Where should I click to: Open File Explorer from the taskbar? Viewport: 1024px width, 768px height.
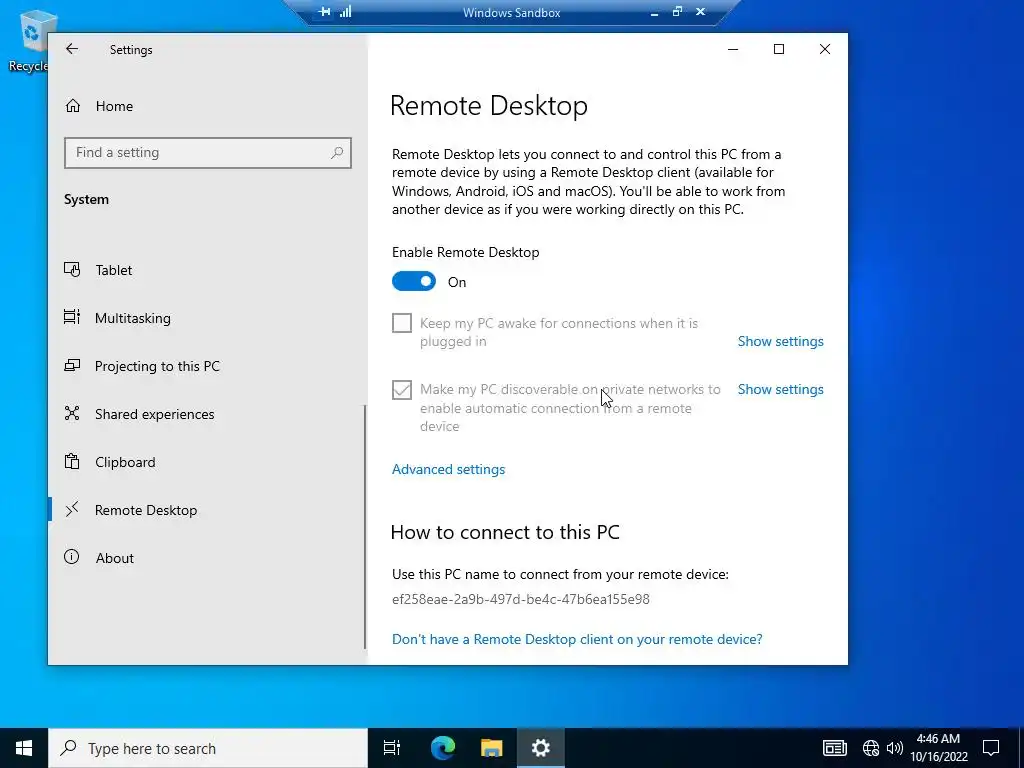(492, 748)
